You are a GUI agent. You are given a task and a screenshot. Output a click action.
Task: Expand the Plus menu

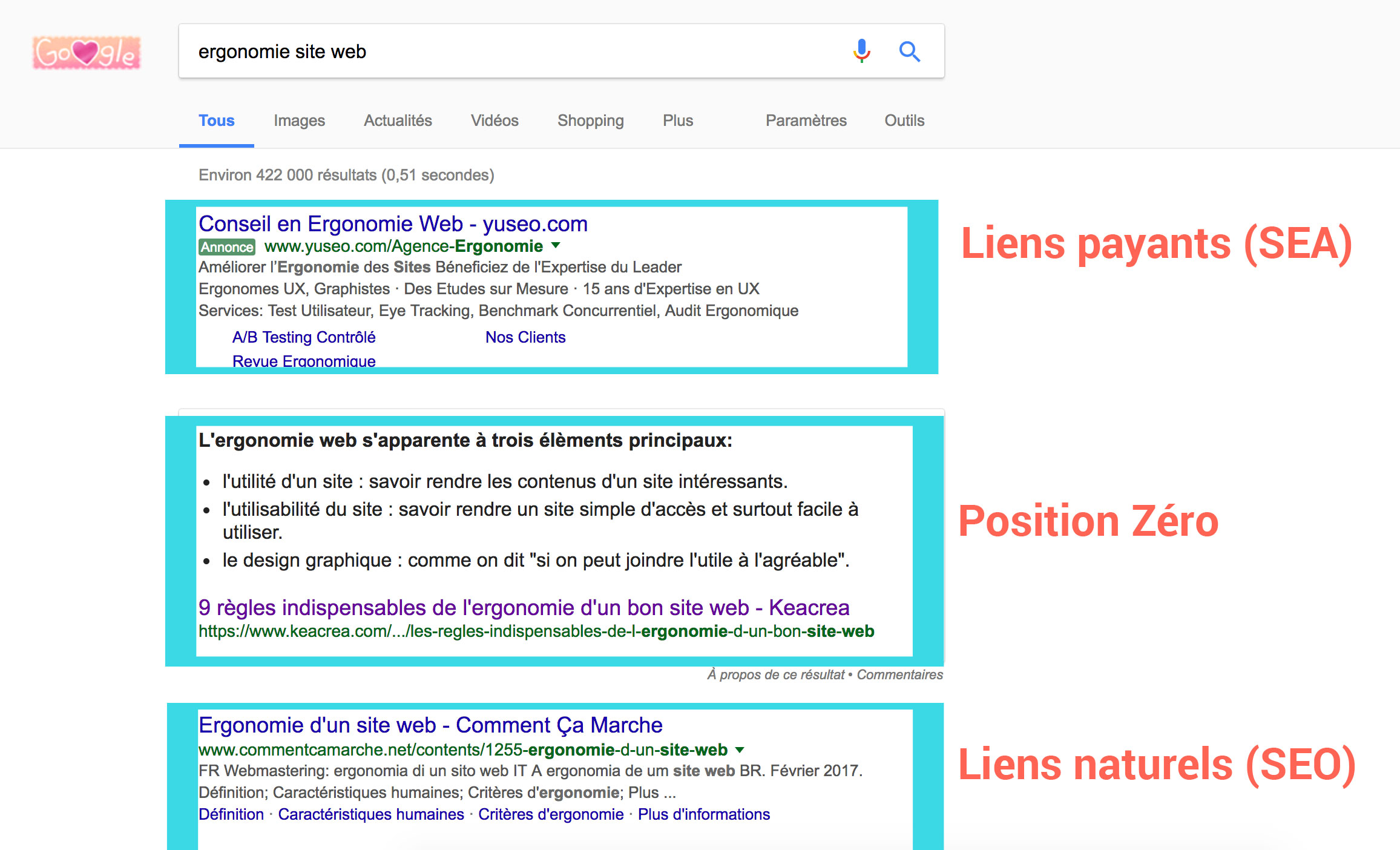pos(678,120)
